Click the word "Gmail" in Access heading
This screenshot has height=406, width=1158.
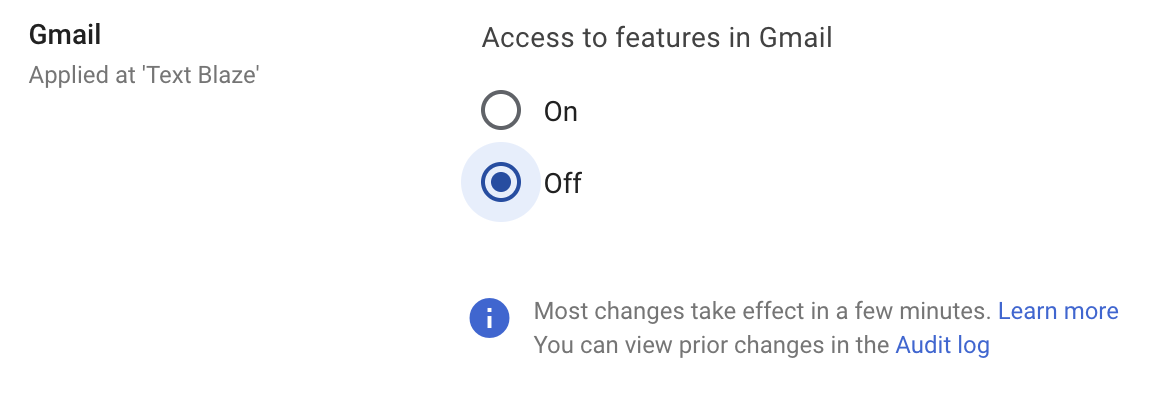(796, 38)
